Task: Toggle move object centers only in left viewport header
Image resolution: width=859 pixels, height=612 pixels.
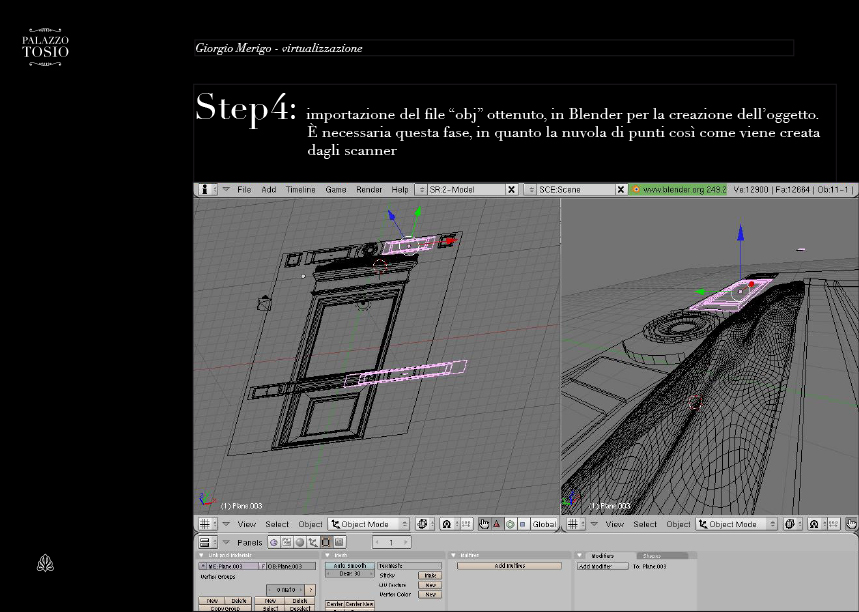Action: [x=466, y=524]
